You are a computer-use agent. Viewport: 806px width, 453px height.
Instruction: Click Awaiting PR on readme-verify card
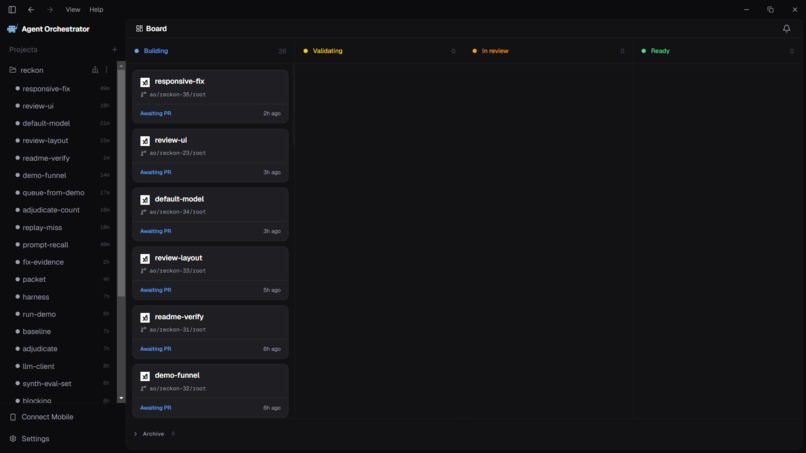155,349
